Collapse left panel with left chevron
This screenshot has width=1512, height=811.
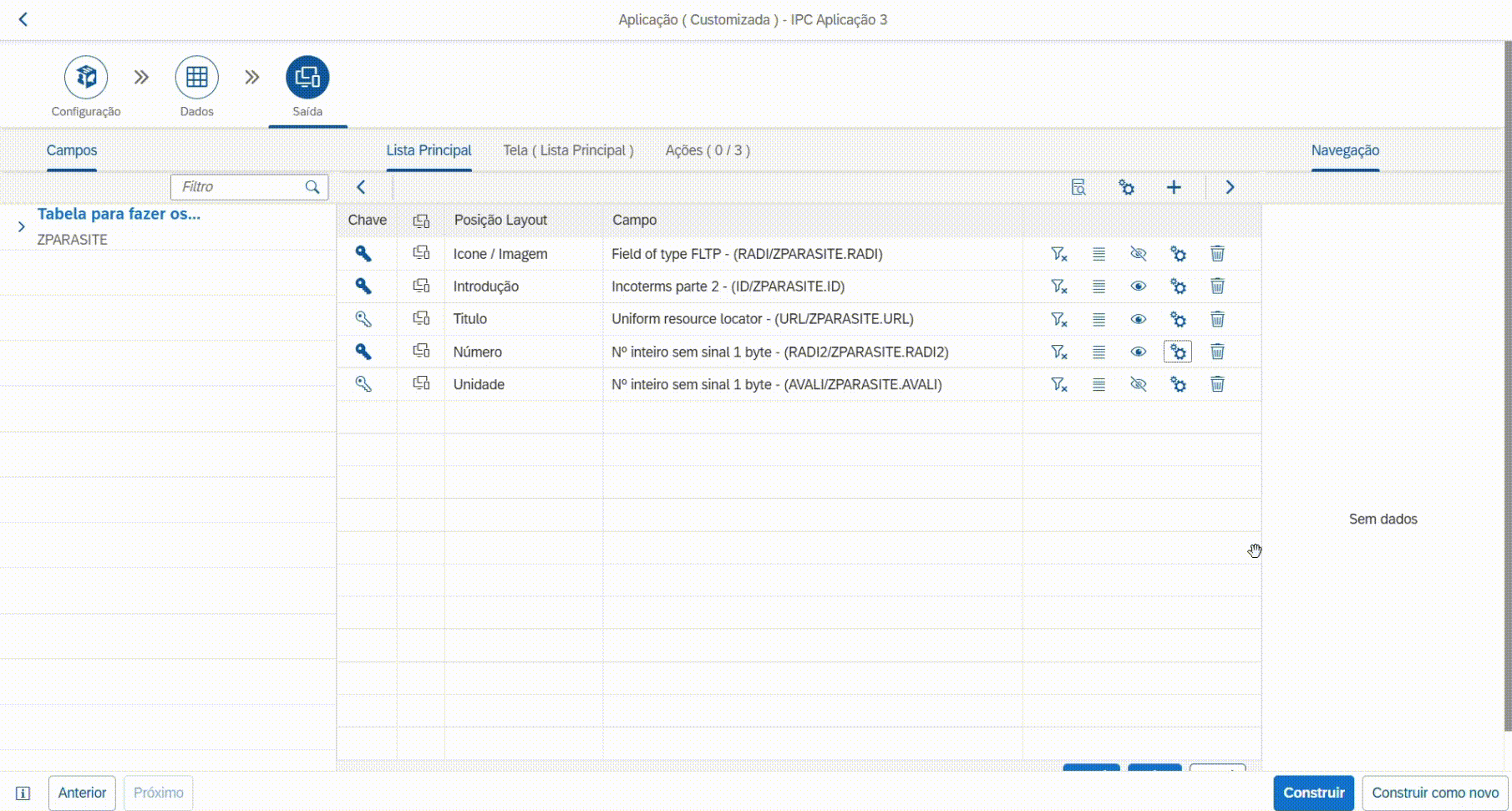pyautogui.click(x=361, y=187)
